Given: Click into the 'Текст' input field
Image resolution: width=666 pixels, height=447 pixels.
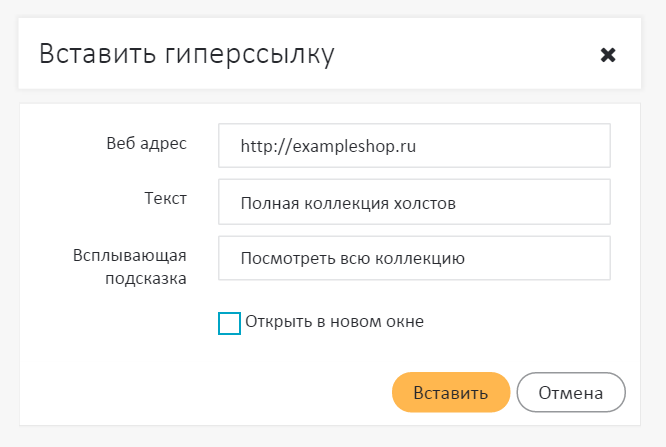Looking at the screenshot, I should (x=414, y=202).
